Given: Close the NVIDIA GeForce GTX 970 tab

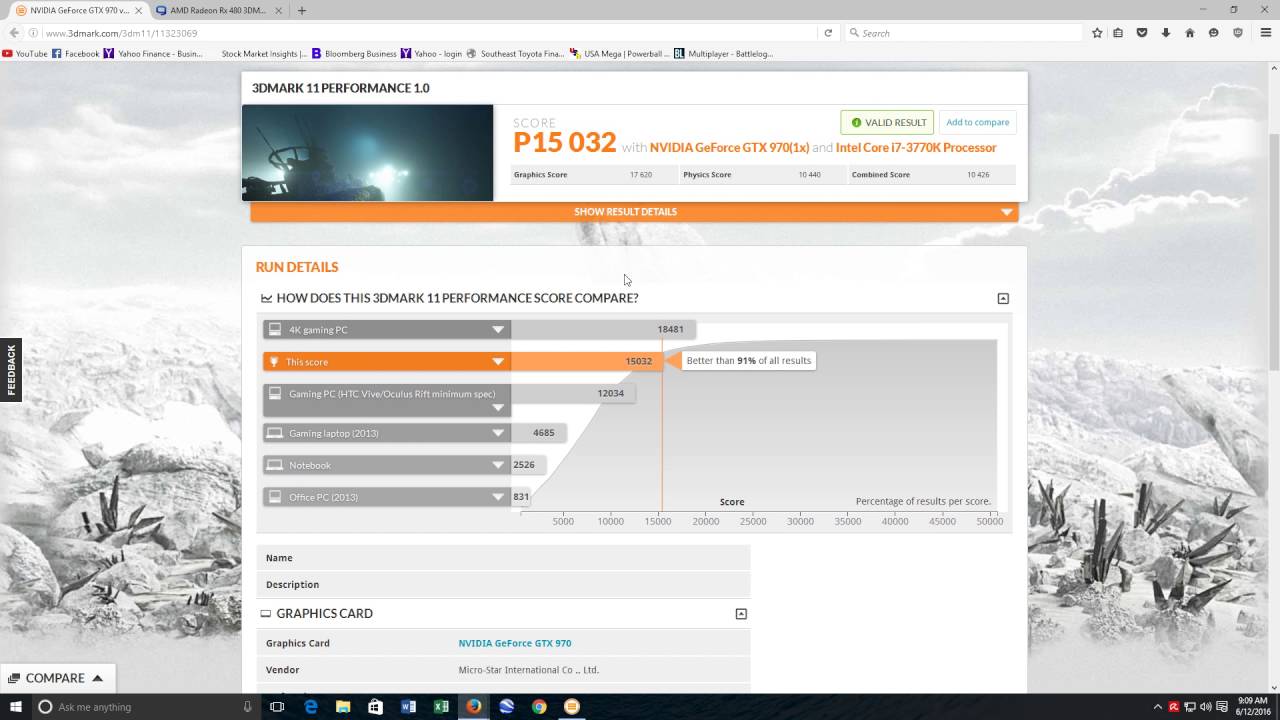Looking at the screenshot, I should point(138,10).
